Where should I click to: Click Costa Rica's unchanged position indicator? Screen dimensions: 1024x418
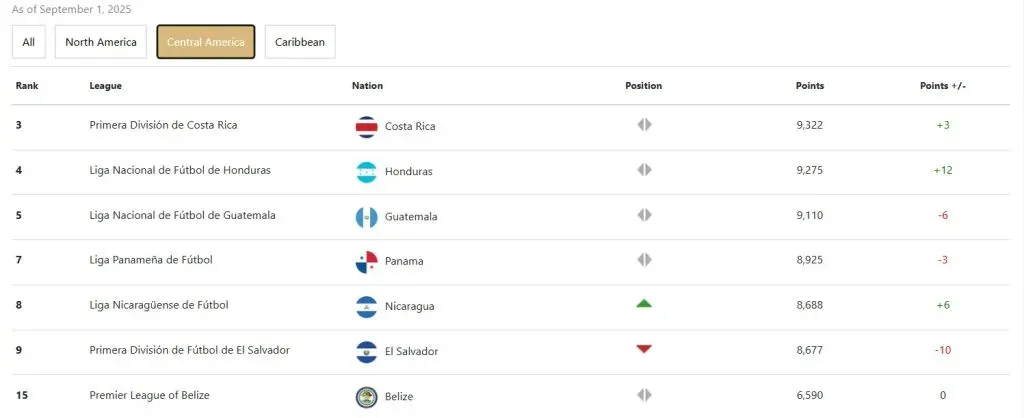click(644, 125)
